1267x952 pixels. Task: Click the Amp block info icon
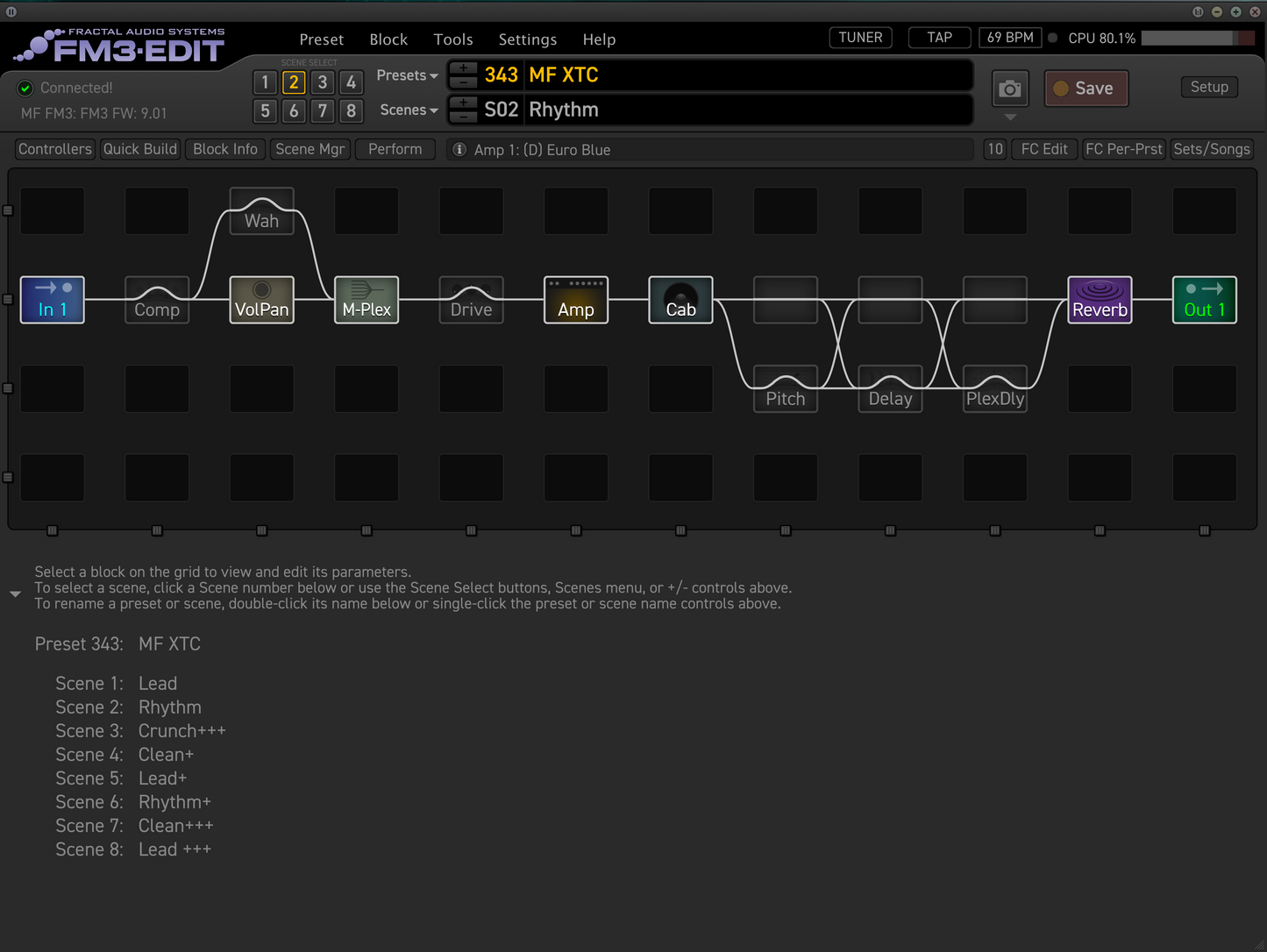click(459, 150)
